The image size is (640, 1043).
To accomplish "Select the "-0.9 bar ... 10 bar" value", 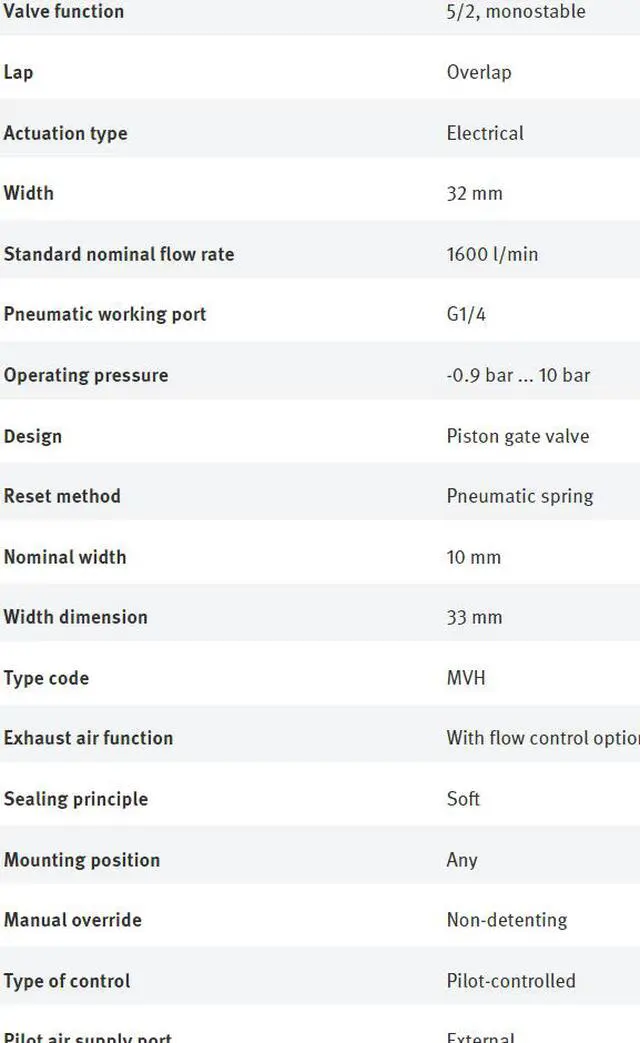I will coord(518,375).
